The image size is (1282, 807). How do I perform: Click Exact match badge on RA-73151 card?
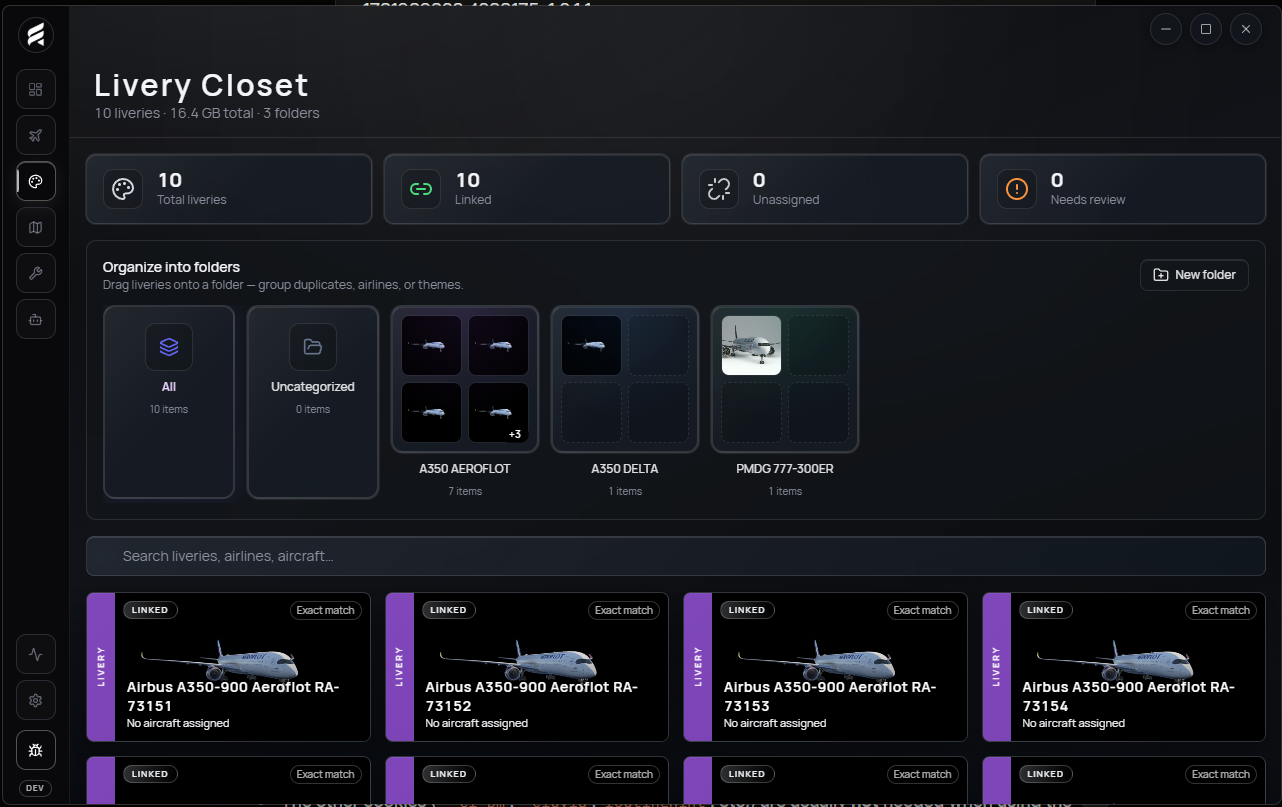(325, 610)
